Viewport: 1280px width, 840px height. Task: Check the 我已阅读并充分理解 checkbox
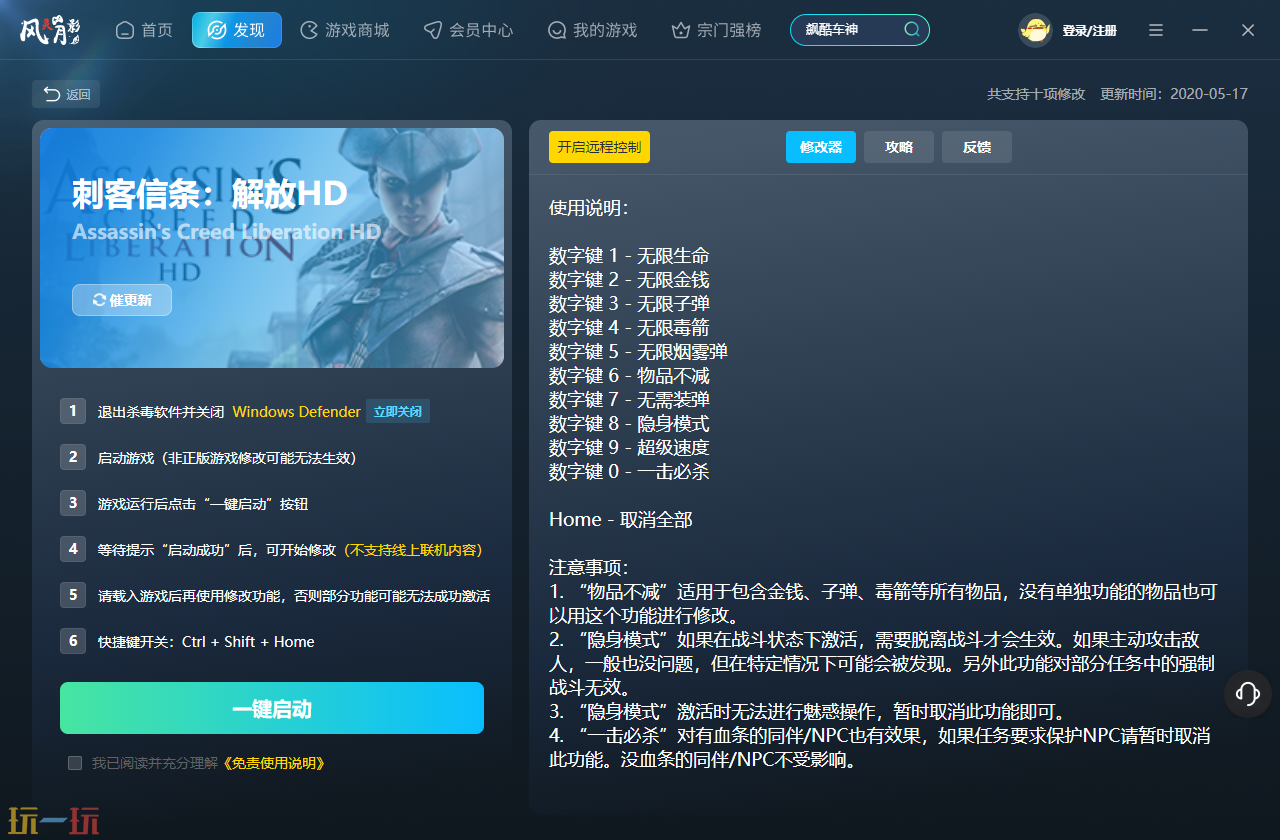[75, 763]
